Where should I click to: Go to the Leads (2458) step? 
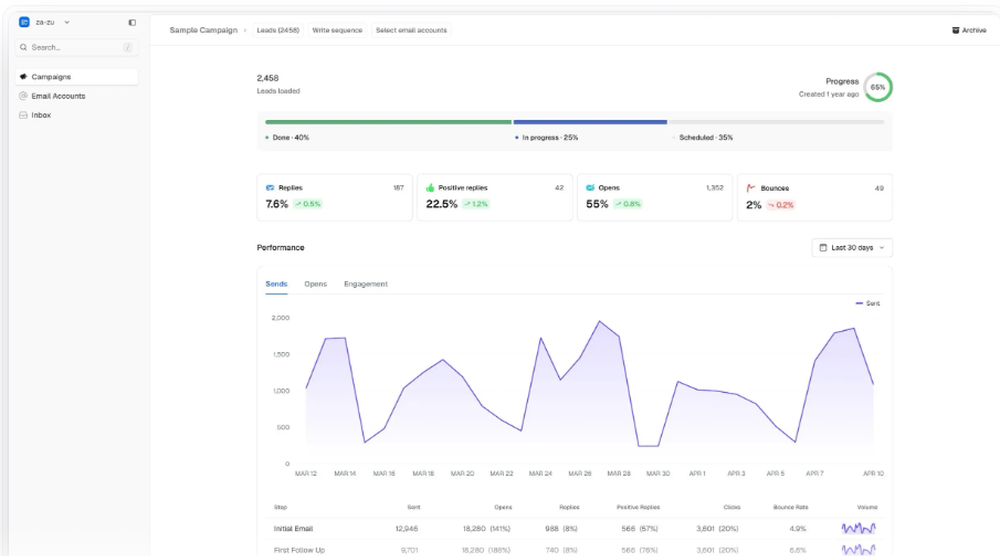pos(278,30)
